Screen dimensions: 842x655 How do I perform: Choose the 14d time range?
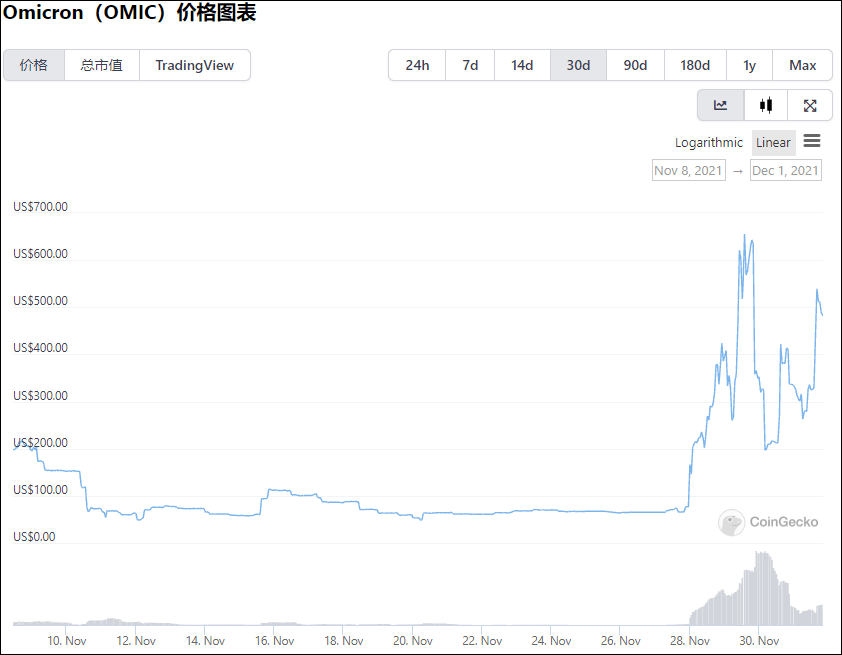coord(522,65)
